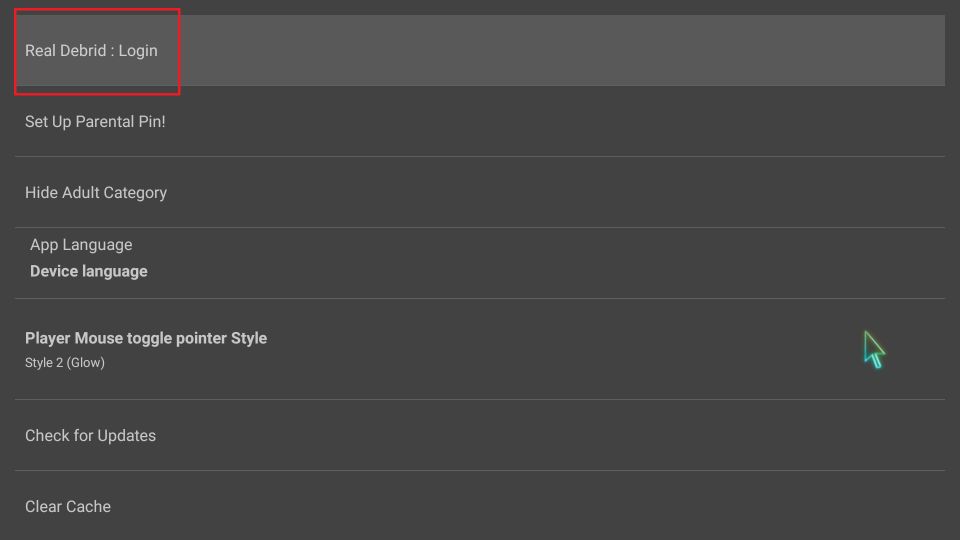Image resolution: width=960 pixels, height=540 pixels.
Task: Select the highlighted Real Debrid row
Action: (x=480, y=50)
